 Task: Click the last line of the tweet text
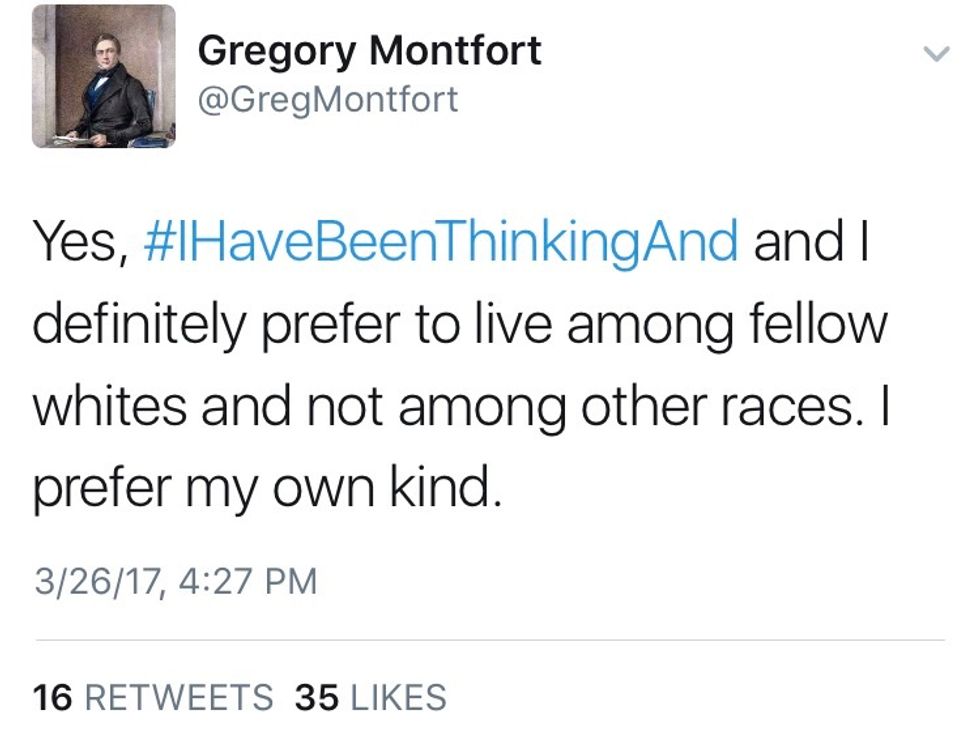tap(264, 489)
